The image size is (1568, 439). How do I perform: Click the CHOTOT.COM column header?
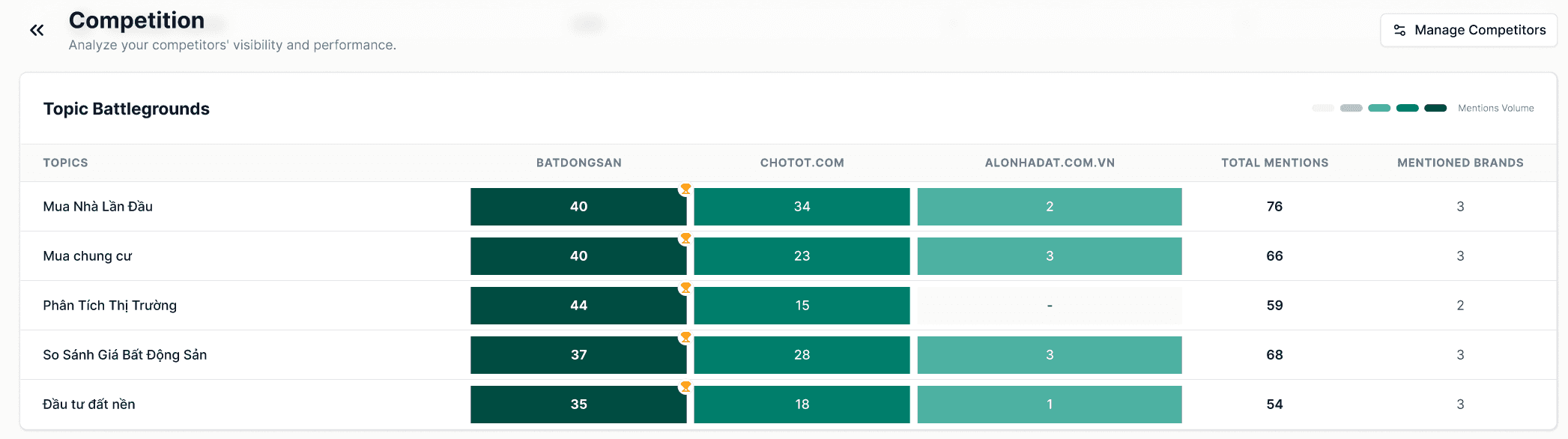(x=802, y=163)
